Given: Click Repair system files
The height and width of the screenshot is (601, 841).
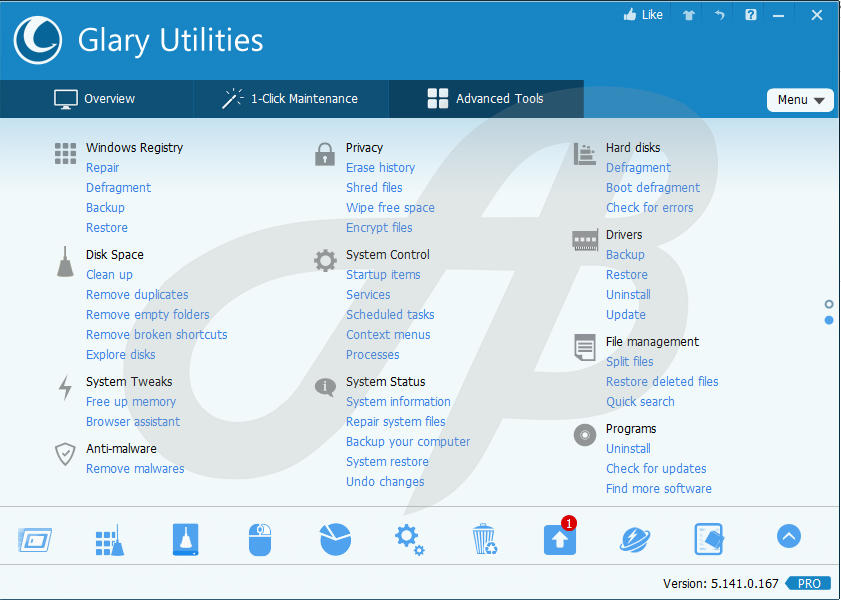Looking at the screenshot, I should (x=396, y=422).
